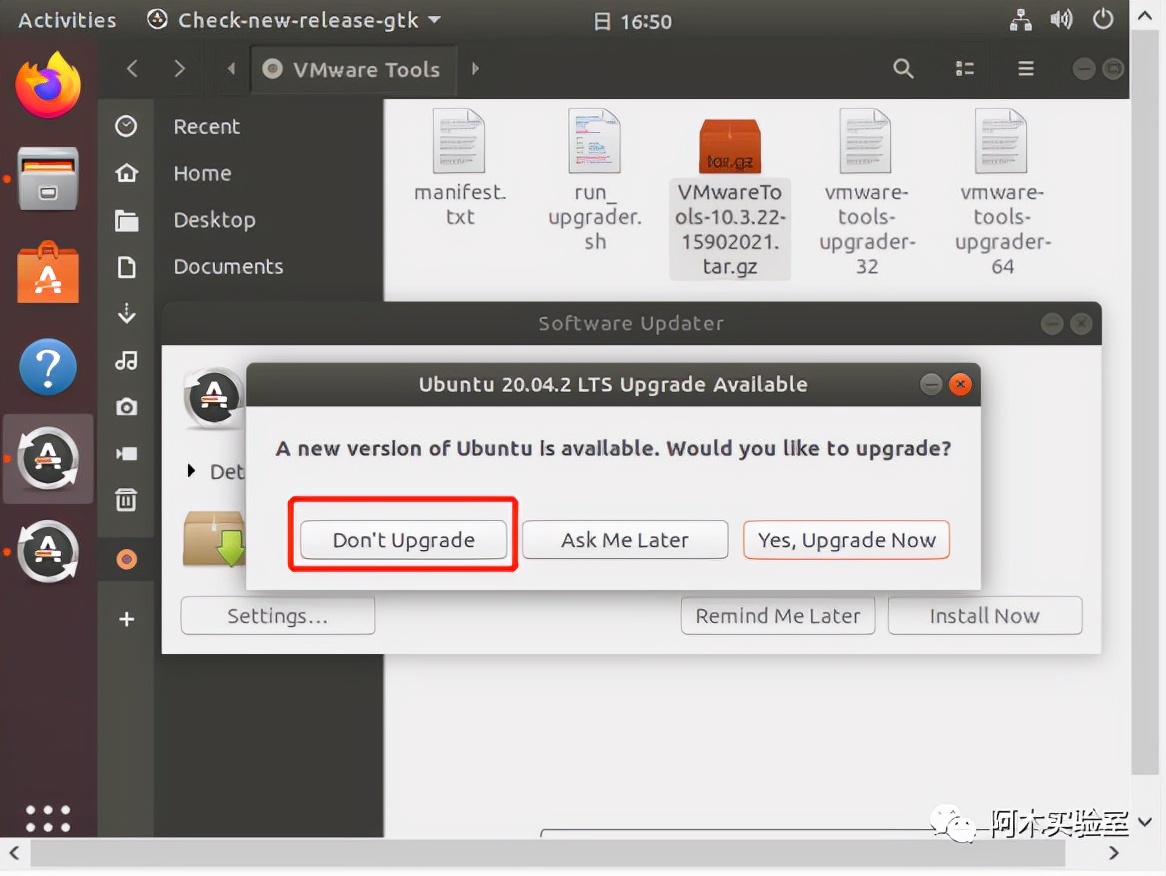
Task: Open Ubuntu Software store icon
Action: (48, 272)
